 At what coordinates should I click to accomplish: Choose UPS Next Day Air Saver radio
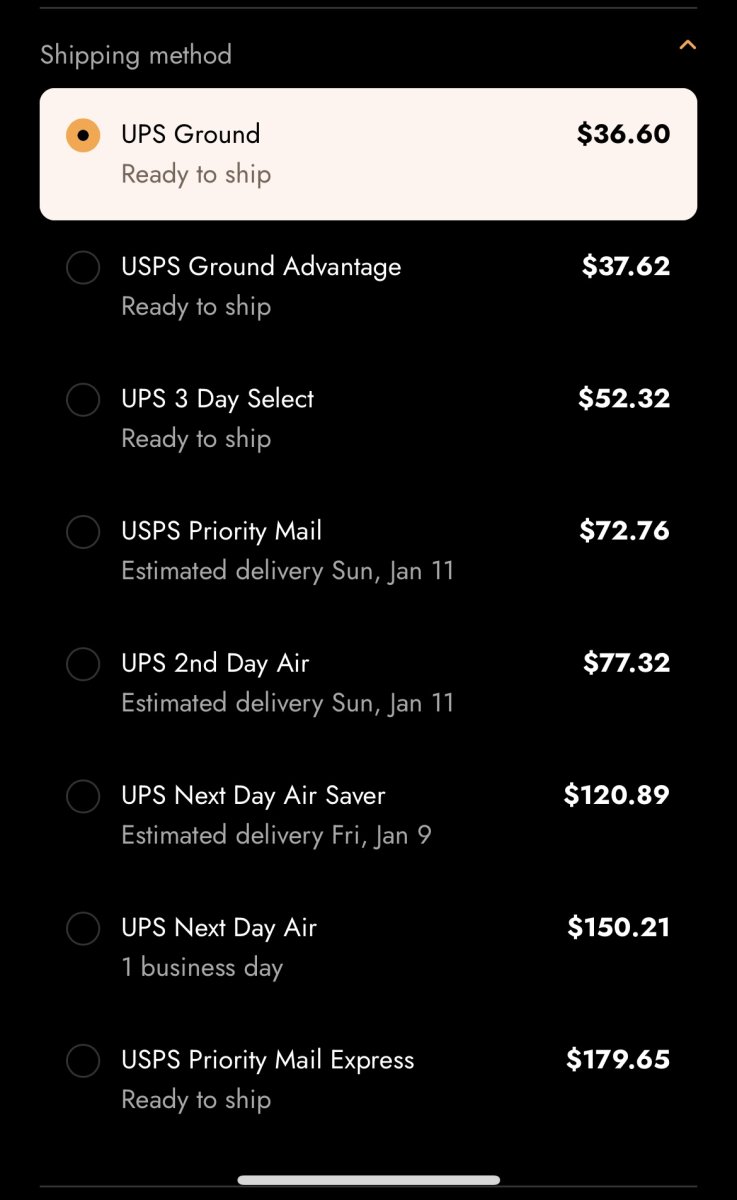83,797
